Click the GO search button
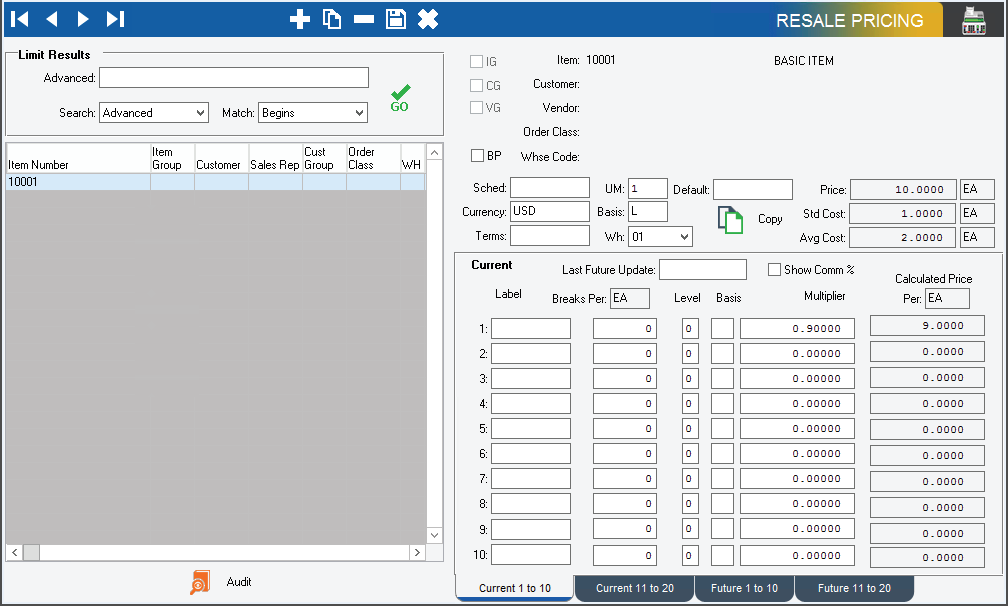Screen dimensions: 1008x606 click(x=399, y=97)
